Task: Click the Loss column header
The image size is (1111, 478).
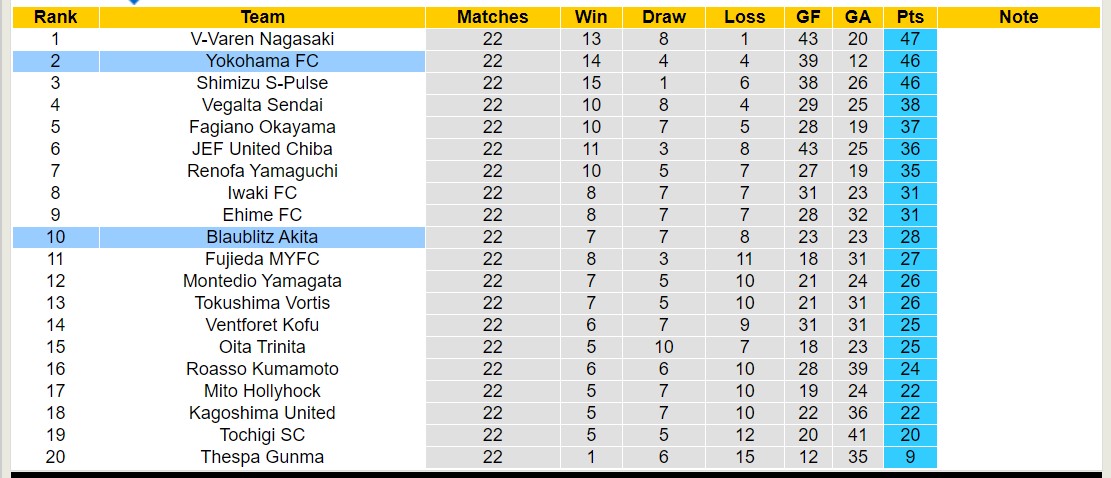Action: click(x=744, y=17)
